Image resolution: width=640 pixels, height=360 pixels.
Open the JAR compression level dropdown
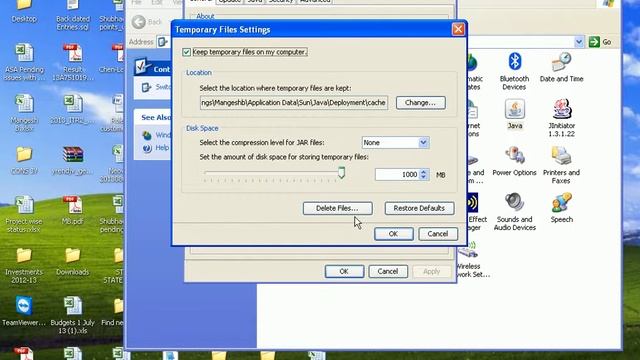point(423,142)
